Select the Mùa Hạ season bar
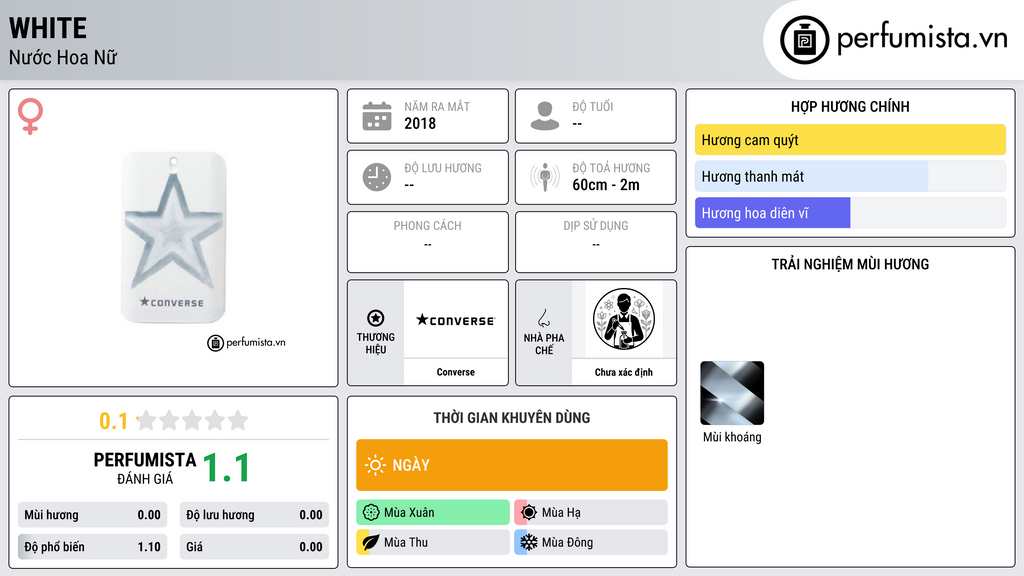 [591, 513]
